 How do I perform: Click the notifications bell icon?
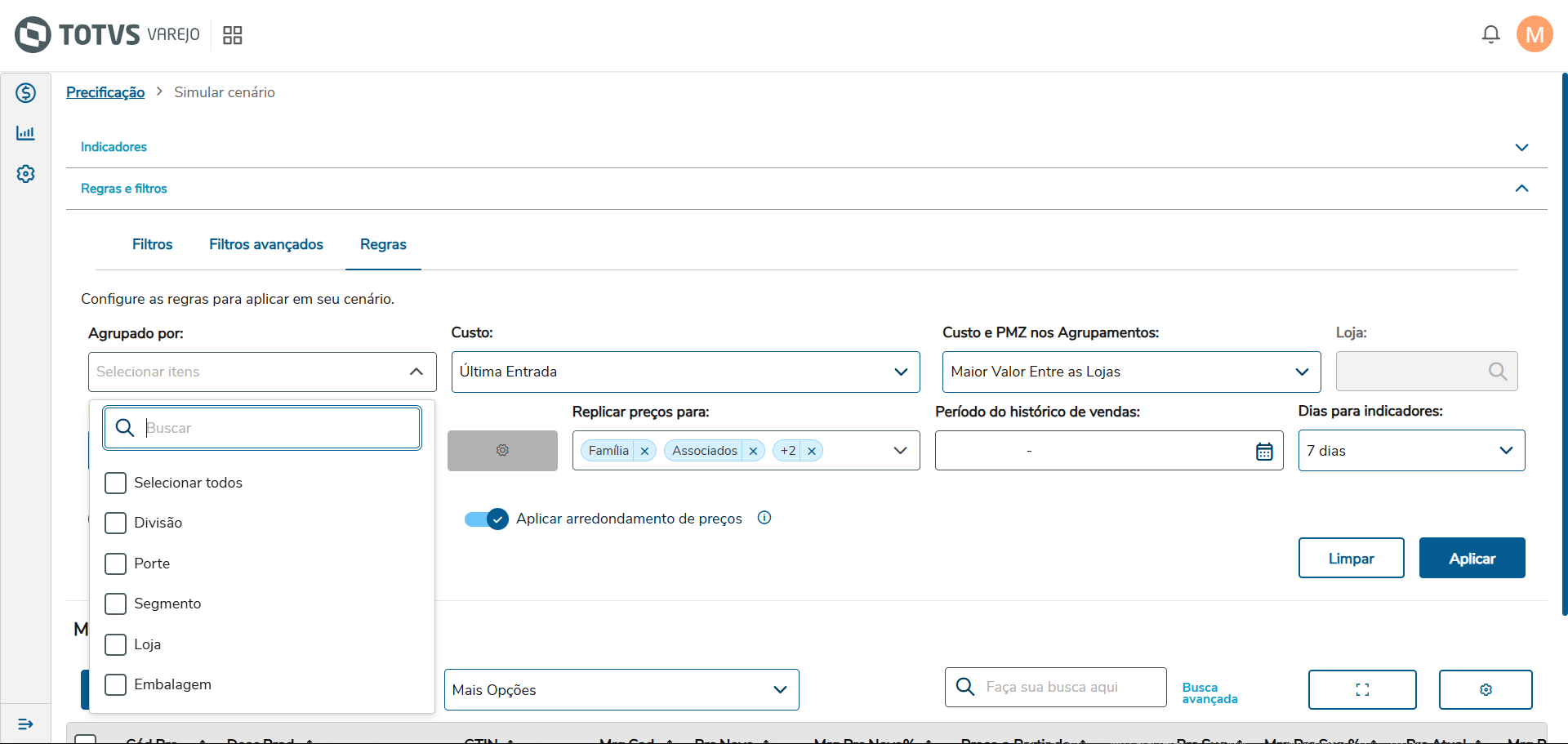(1490, 34)
